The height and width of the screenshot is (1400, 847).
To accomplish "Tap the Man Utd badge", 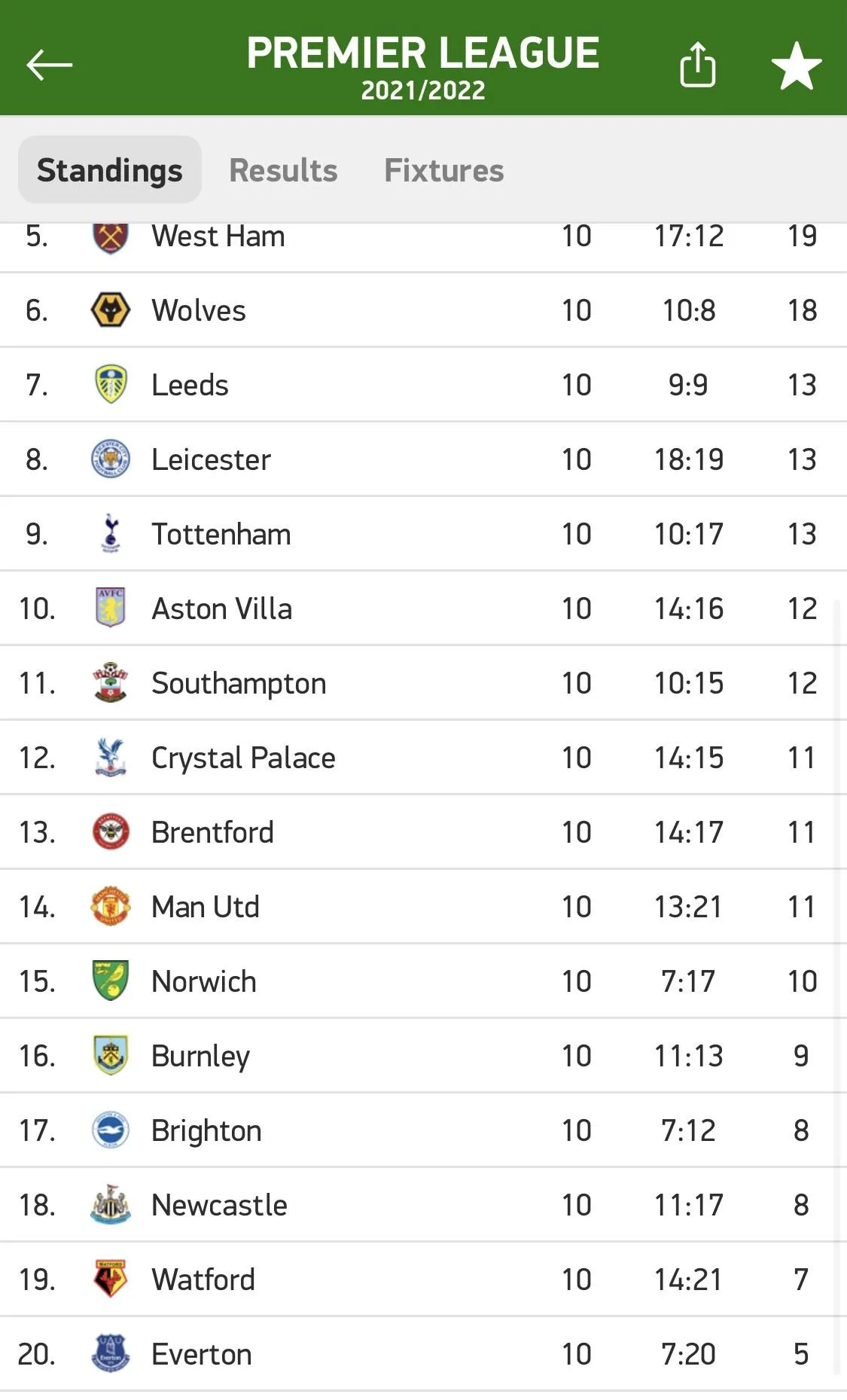I will (111, 906).
